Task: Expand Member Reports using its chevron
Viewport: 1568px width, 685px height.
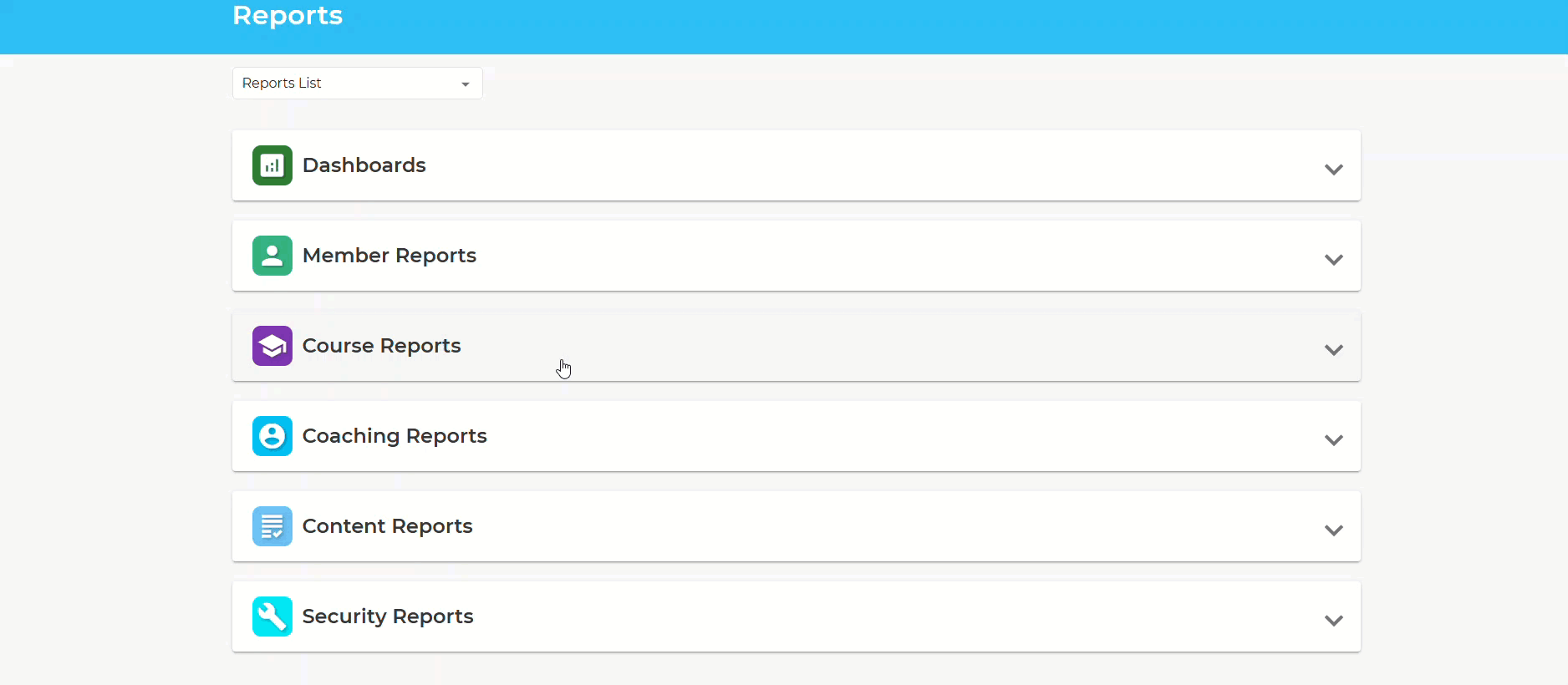Action: click(x=1333, y=260)
